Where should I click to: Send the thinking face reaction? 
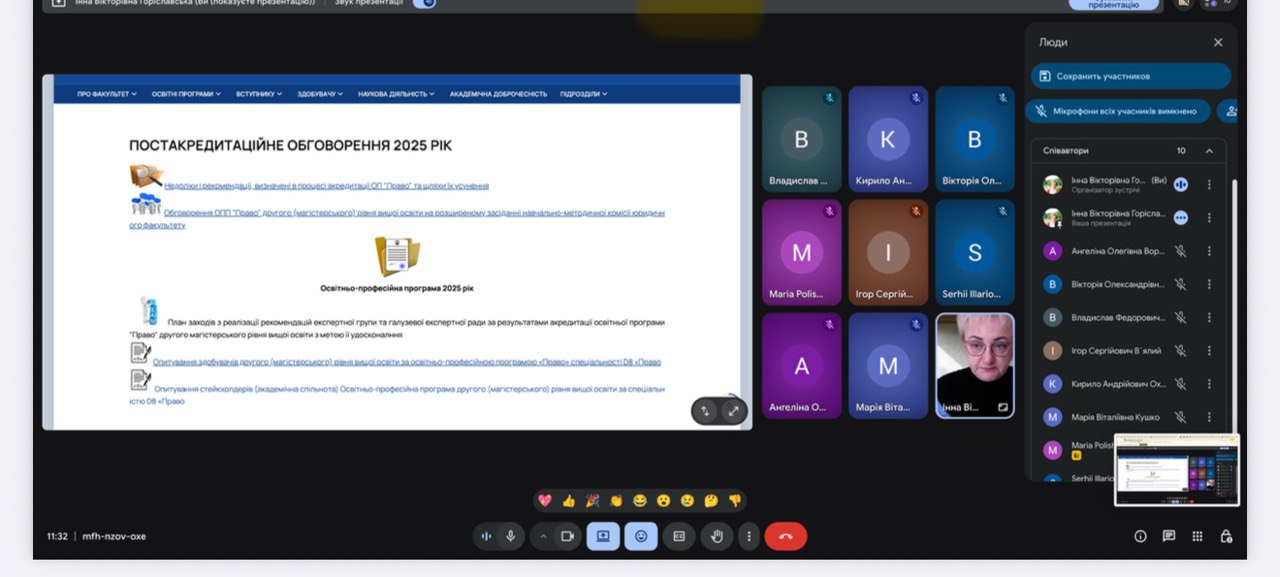[x=711, y=501]
